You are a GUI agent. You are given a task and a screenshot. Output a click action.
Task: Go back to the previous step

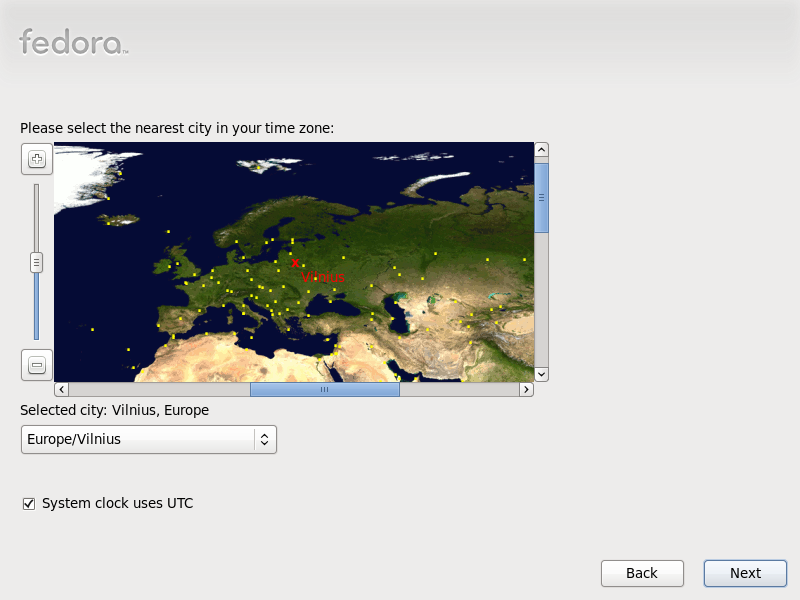click(x=642, y=573)
